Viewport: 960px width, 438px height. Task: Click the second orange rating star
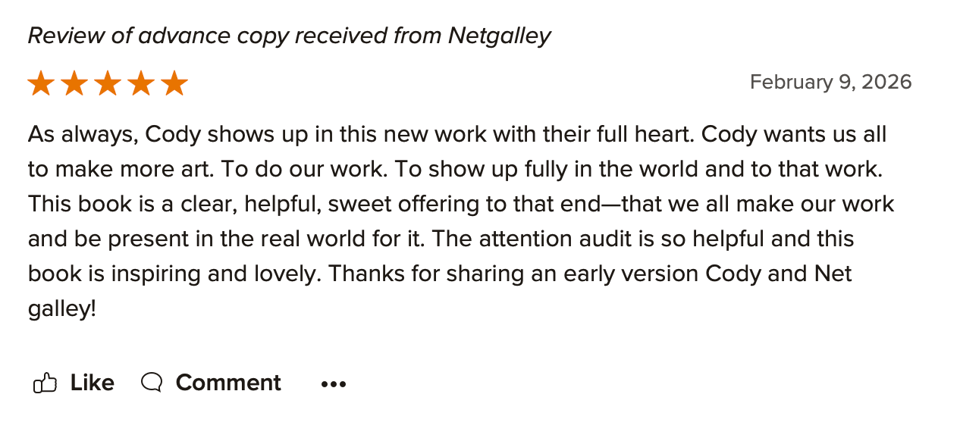[74, 83]
